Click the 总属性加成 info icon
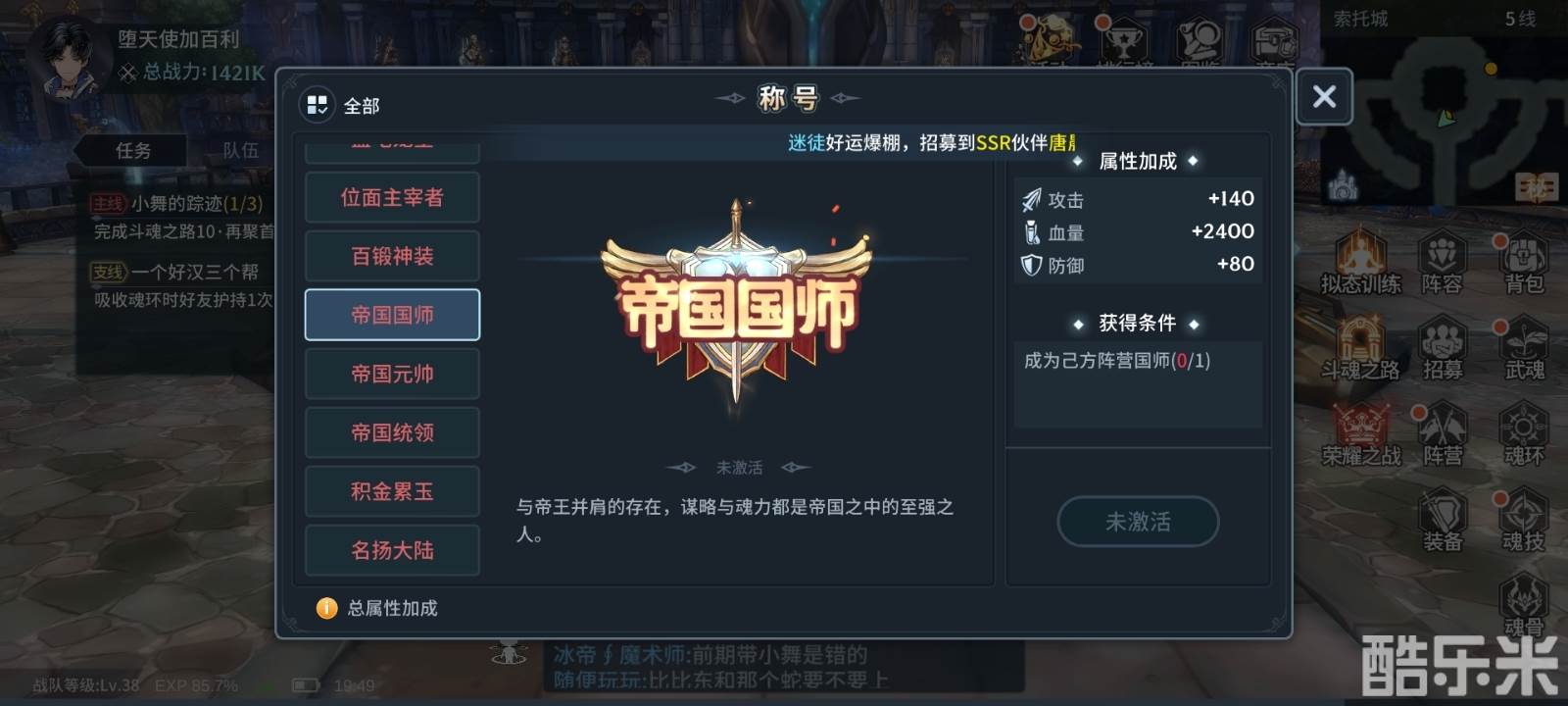The image size is (1568, 706). [x=326, y=608]
